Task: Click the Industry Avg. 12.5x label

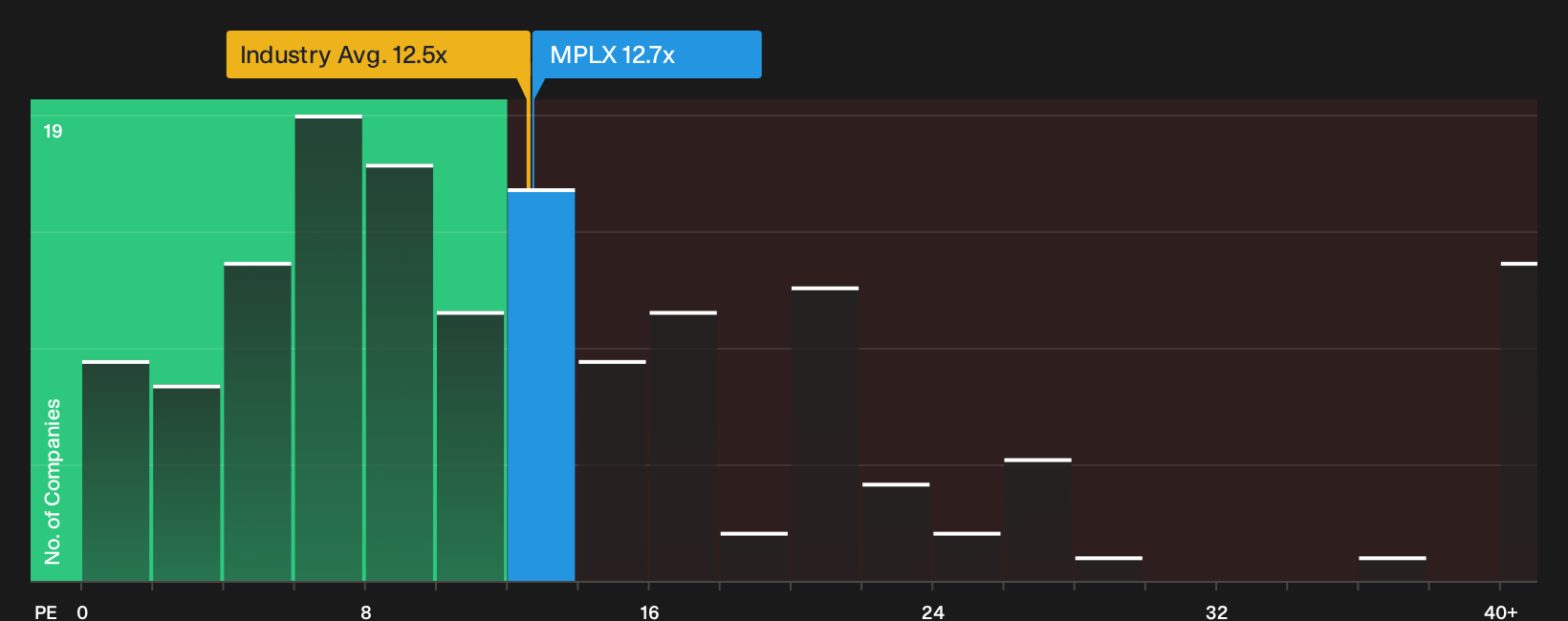Action: 378,54
